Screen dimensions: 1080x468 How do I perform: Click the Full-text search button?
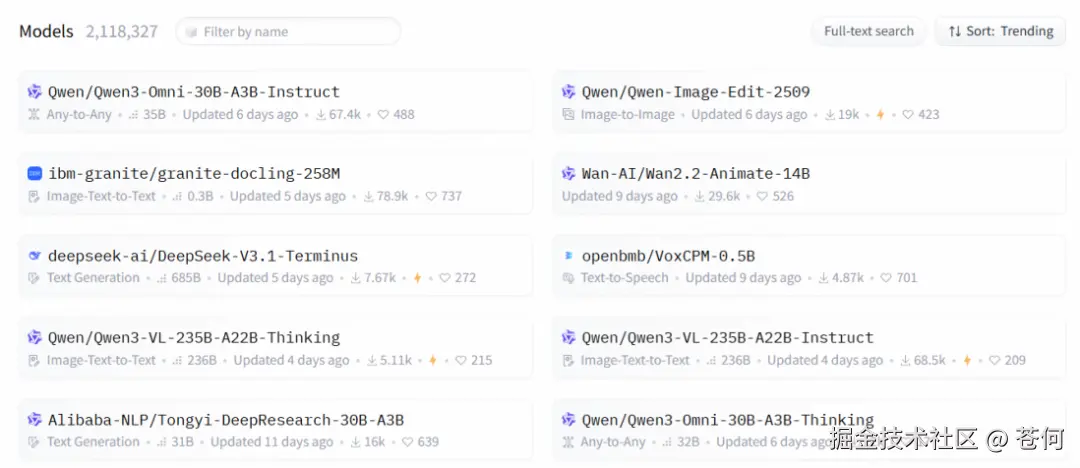[868, 31]
